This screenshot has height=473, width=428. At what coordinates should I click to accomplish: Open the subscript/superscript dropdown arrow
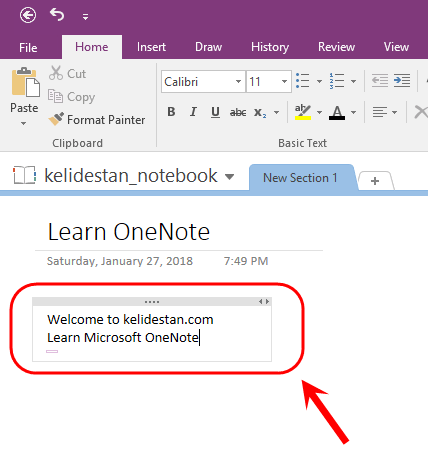coord(277,112)
